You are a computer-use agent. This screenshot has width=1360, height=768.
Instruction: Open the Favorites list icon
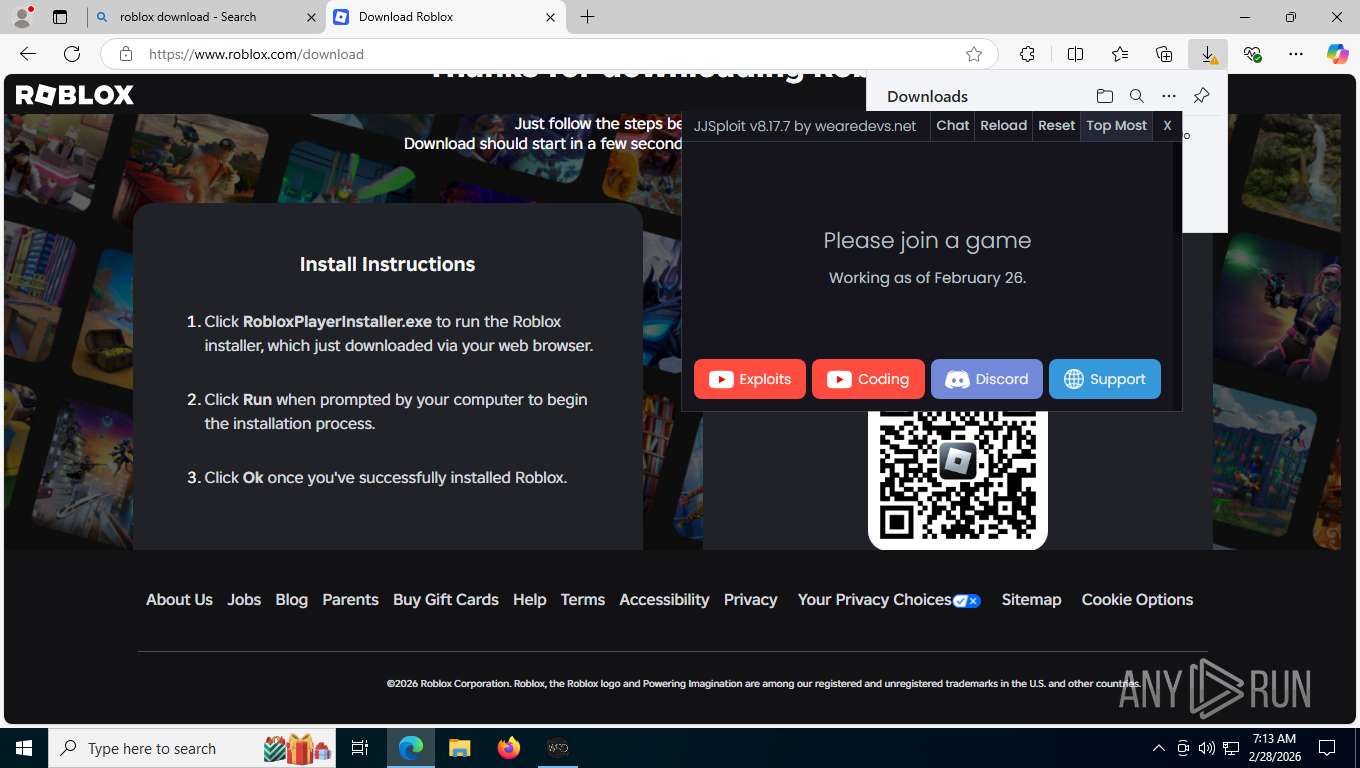(1120, 54)
